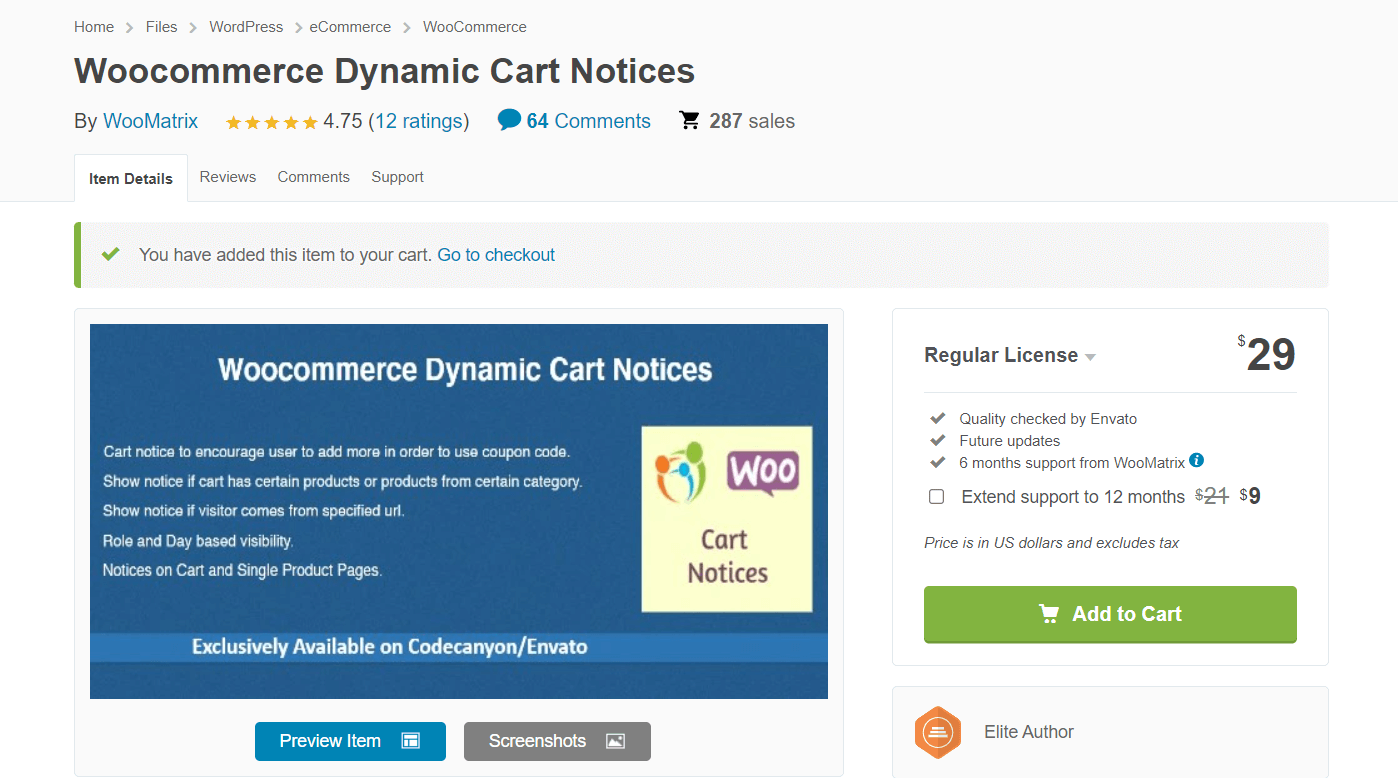
Task: Click the Preview Item button
Action: coord(350,741)
